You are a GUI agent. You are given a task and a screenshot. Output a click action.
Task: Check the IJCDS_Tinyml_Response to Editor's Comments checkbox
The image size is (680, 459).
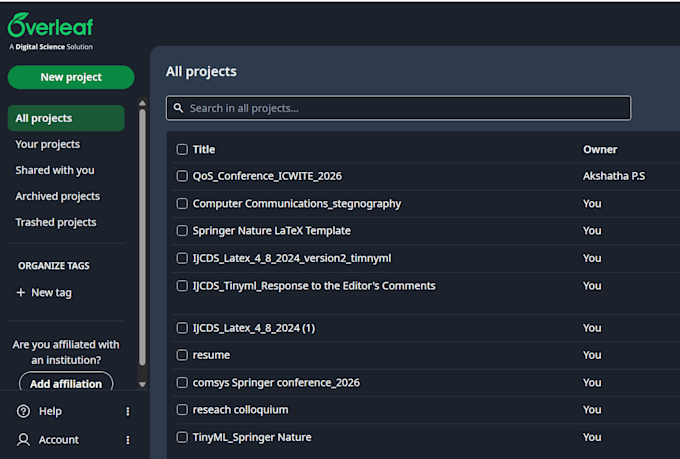(x=182, y=285)
